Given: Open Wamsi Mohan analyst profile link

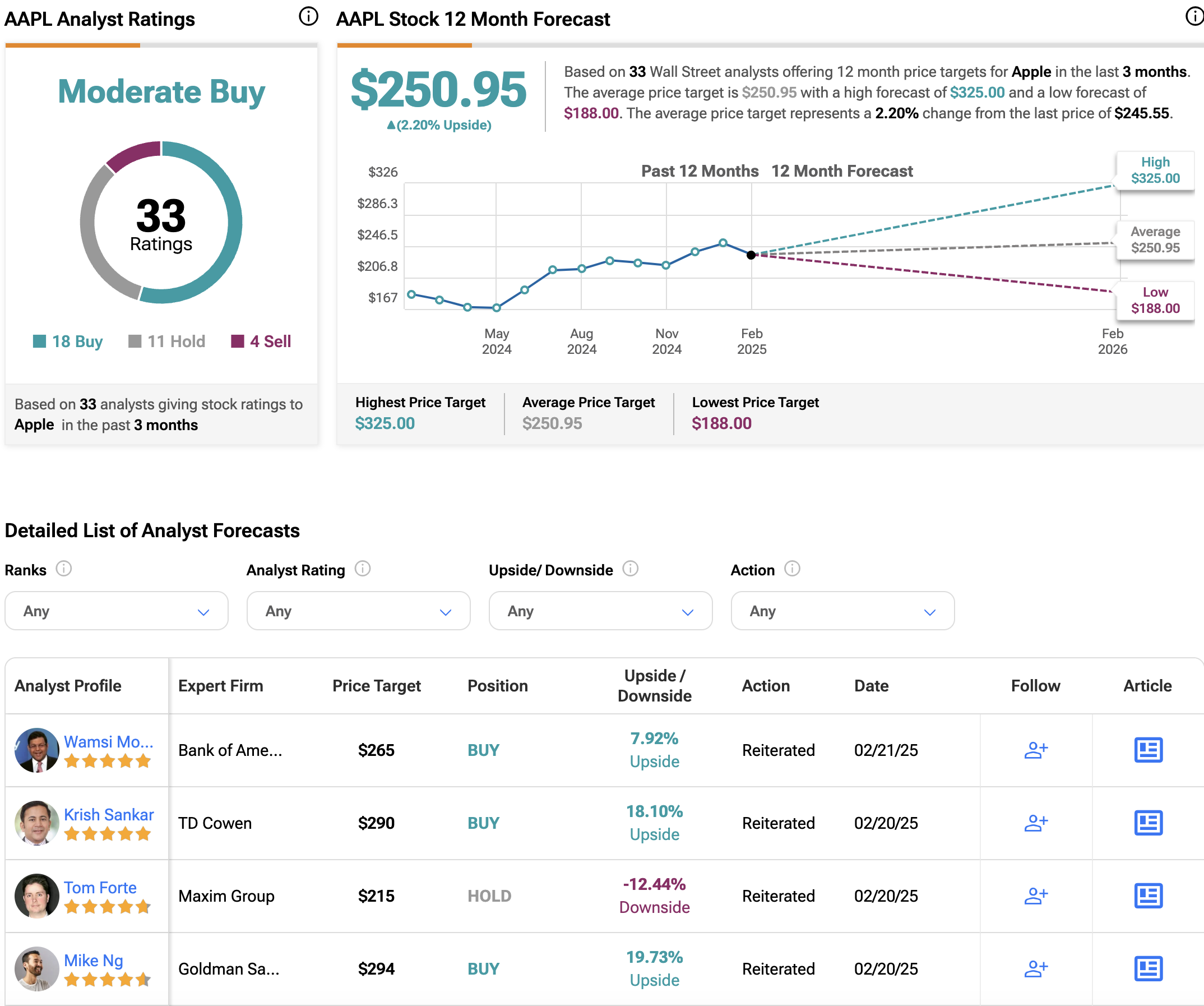Looking at the screenshot, I should click(108, 741).
